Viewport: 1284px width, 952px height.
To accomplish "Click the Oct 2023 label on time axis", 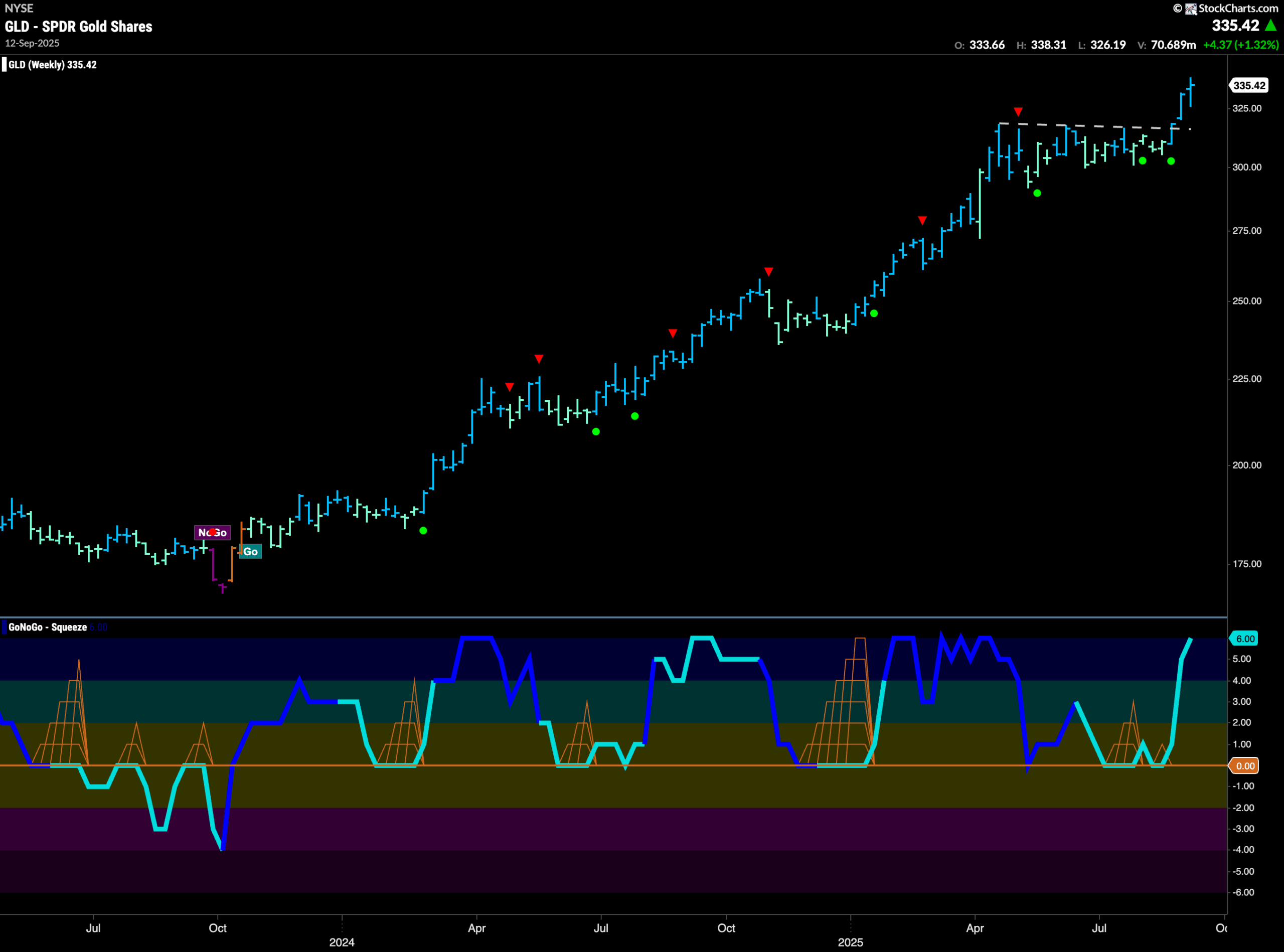I will tap(218, 928).
